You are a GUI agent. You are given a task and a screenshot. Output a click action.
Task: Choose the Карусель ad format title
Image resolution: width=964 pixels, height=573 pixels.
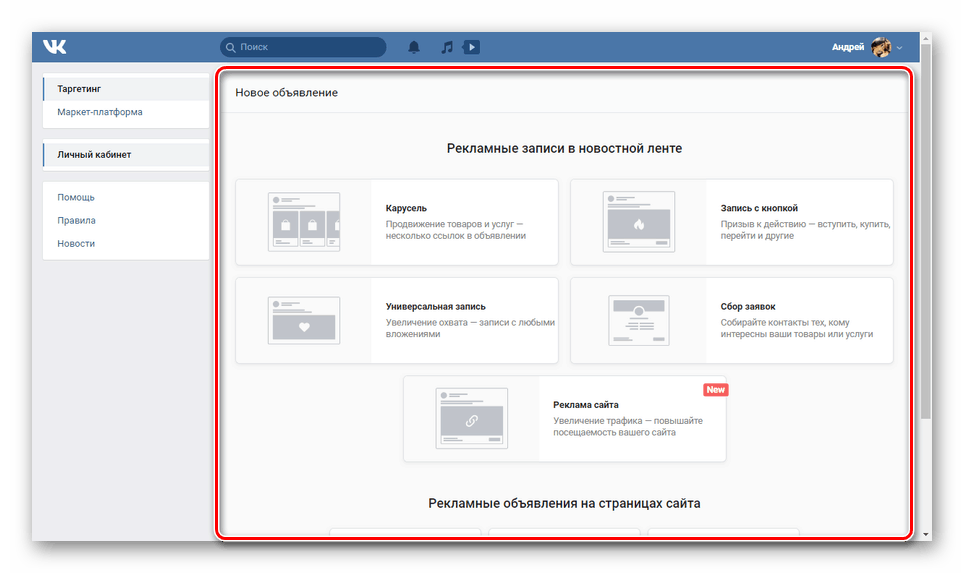point(406,208)
